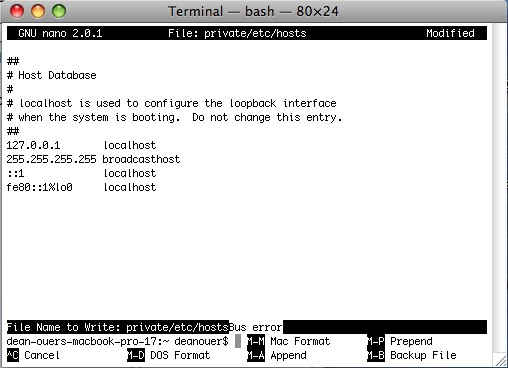The width and height of the screenshot is (508, 368).
Task: Click the 'broadcasthost' entry
Action: 141,159
